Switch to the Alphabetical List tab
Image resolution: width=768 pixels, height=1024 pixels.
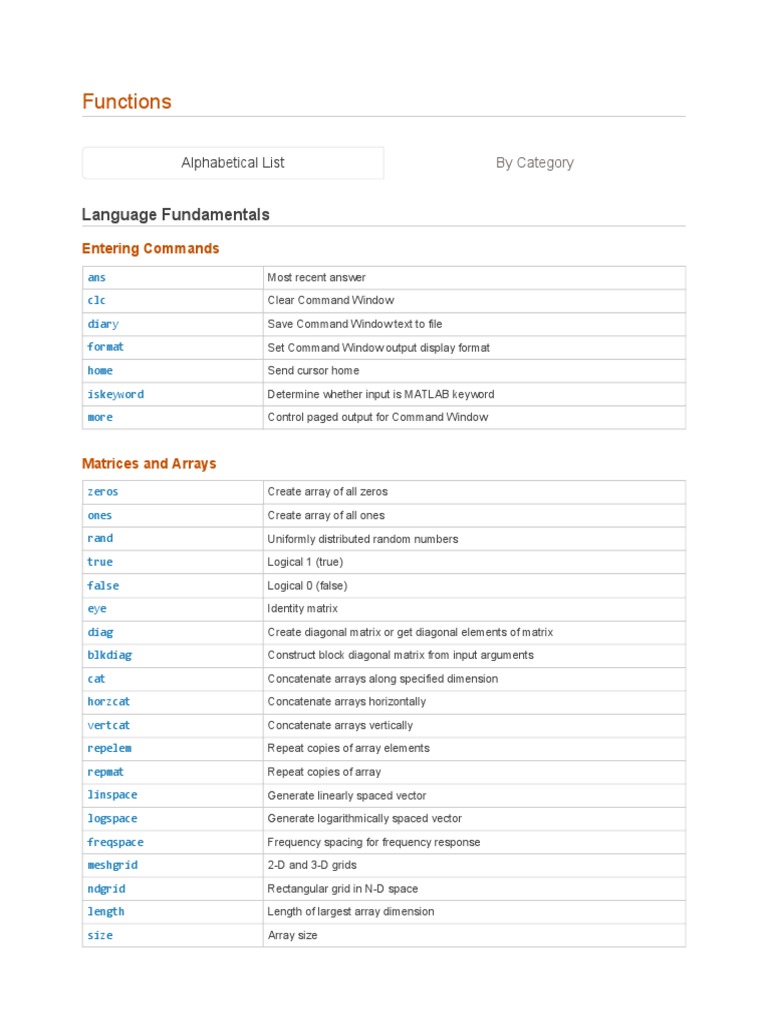pos(233,163)
